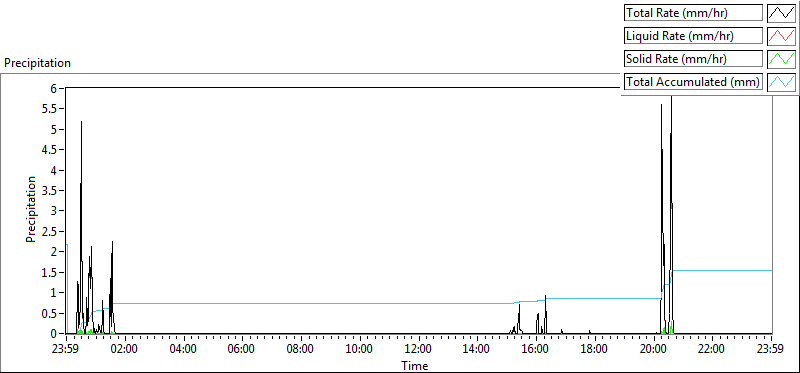
Task: Click the blue Total Accumulated legend line icon
Action: click(x=782, y=82)
